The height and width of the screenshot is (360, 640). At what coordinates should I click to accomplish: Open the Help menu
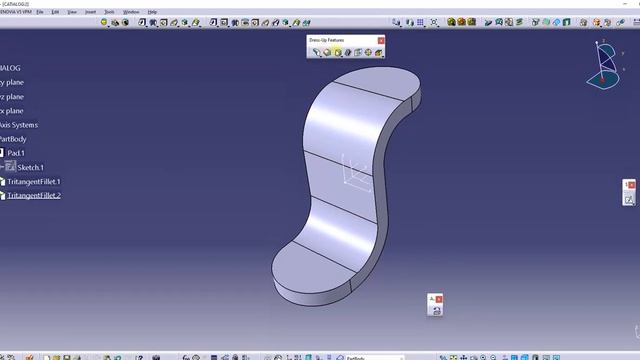[152, 12]
